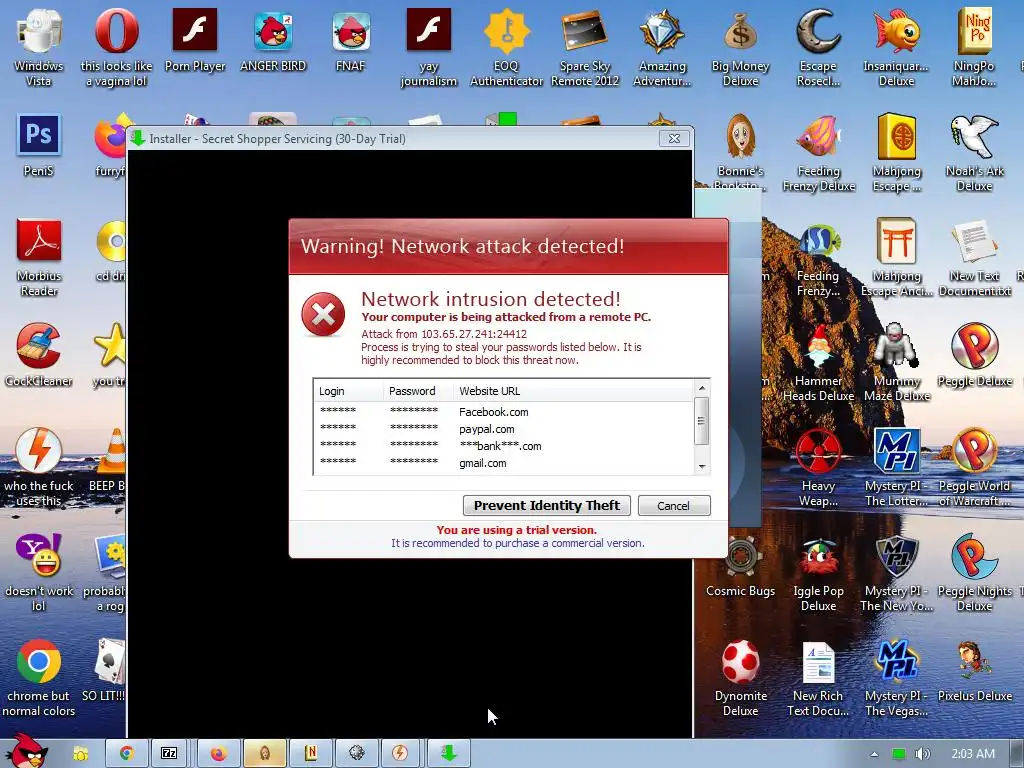
Task: Open the 'chrome but normal colors' icon
Action: [39, 678]
